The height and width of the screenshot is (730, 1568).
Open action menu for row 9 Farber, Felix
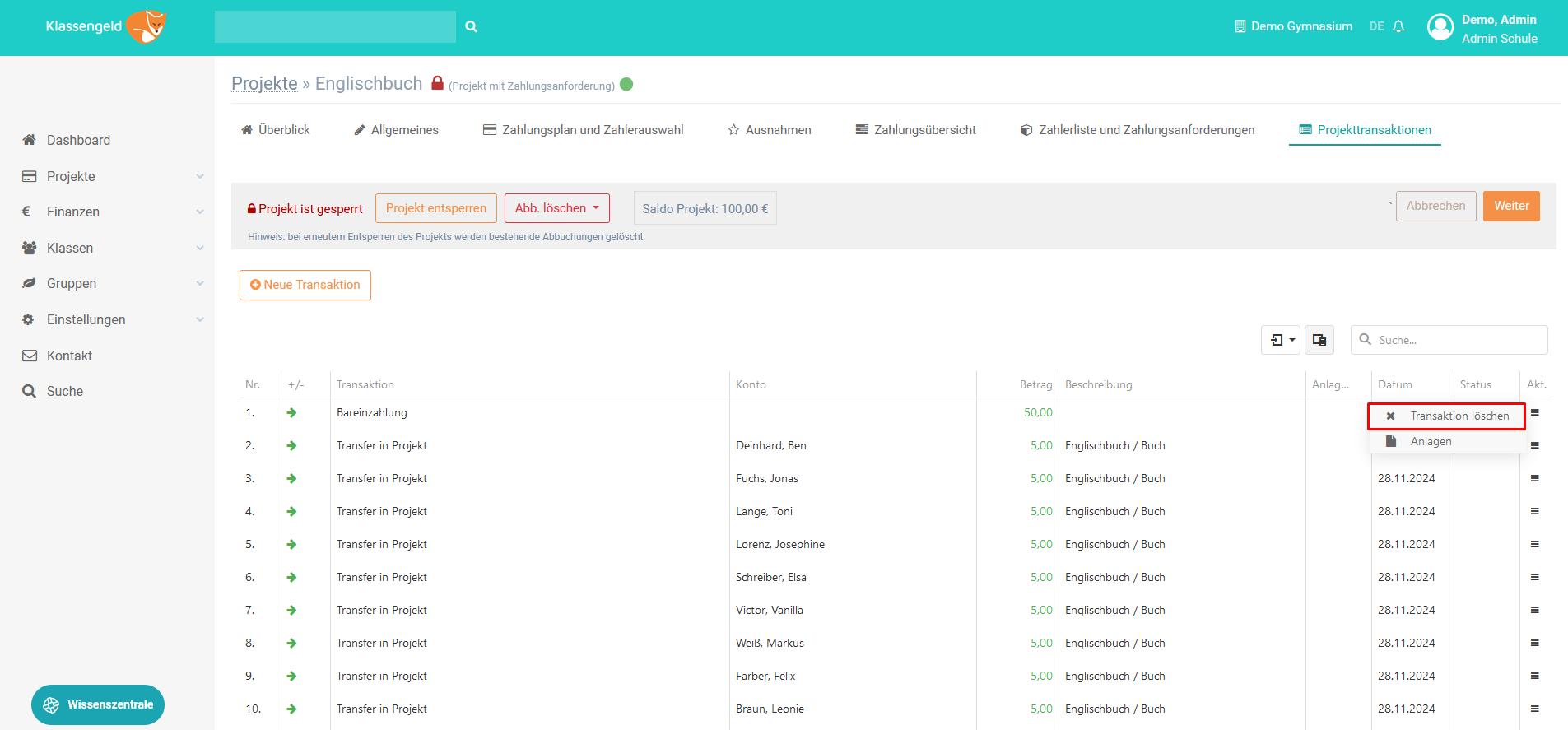(1535, 676)
